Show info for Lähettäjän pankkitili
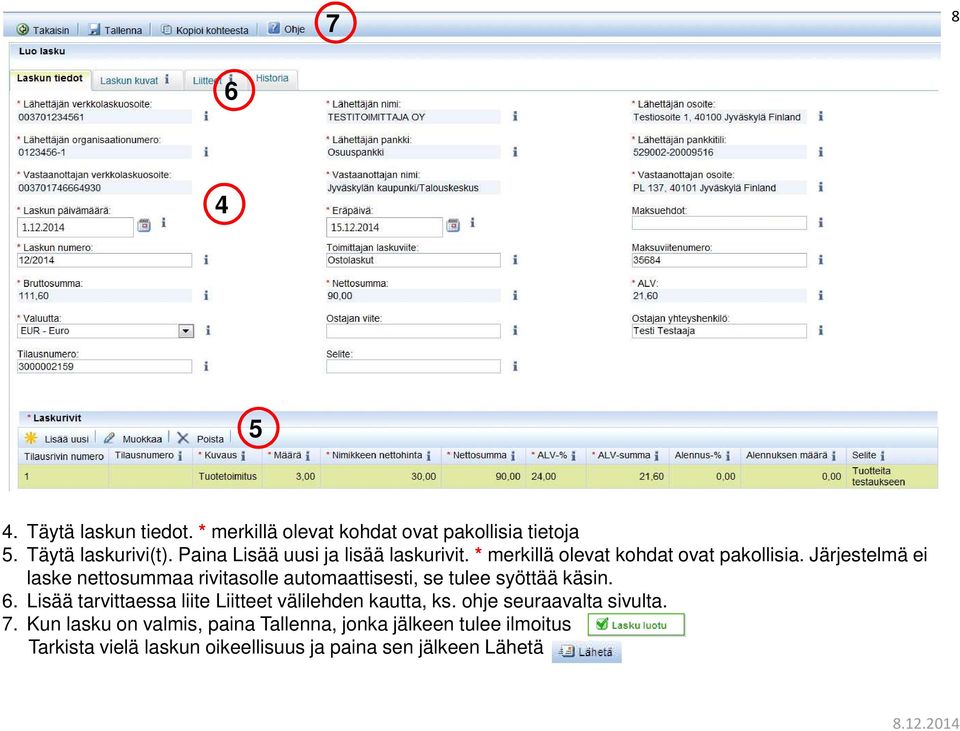 [820, 151]
